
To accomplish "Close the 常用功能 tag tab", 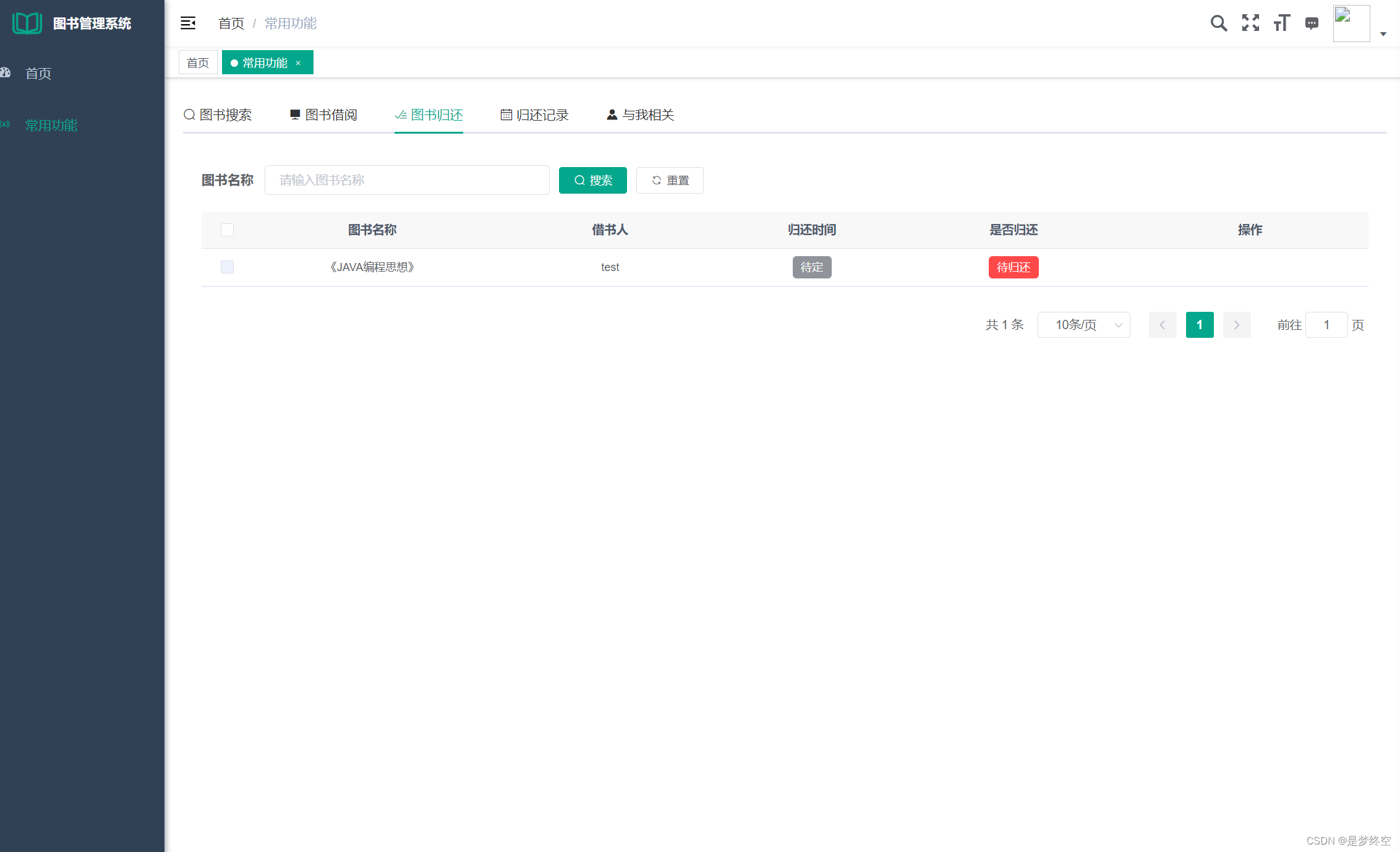I will pyautogui.click(x=298, y=62).
